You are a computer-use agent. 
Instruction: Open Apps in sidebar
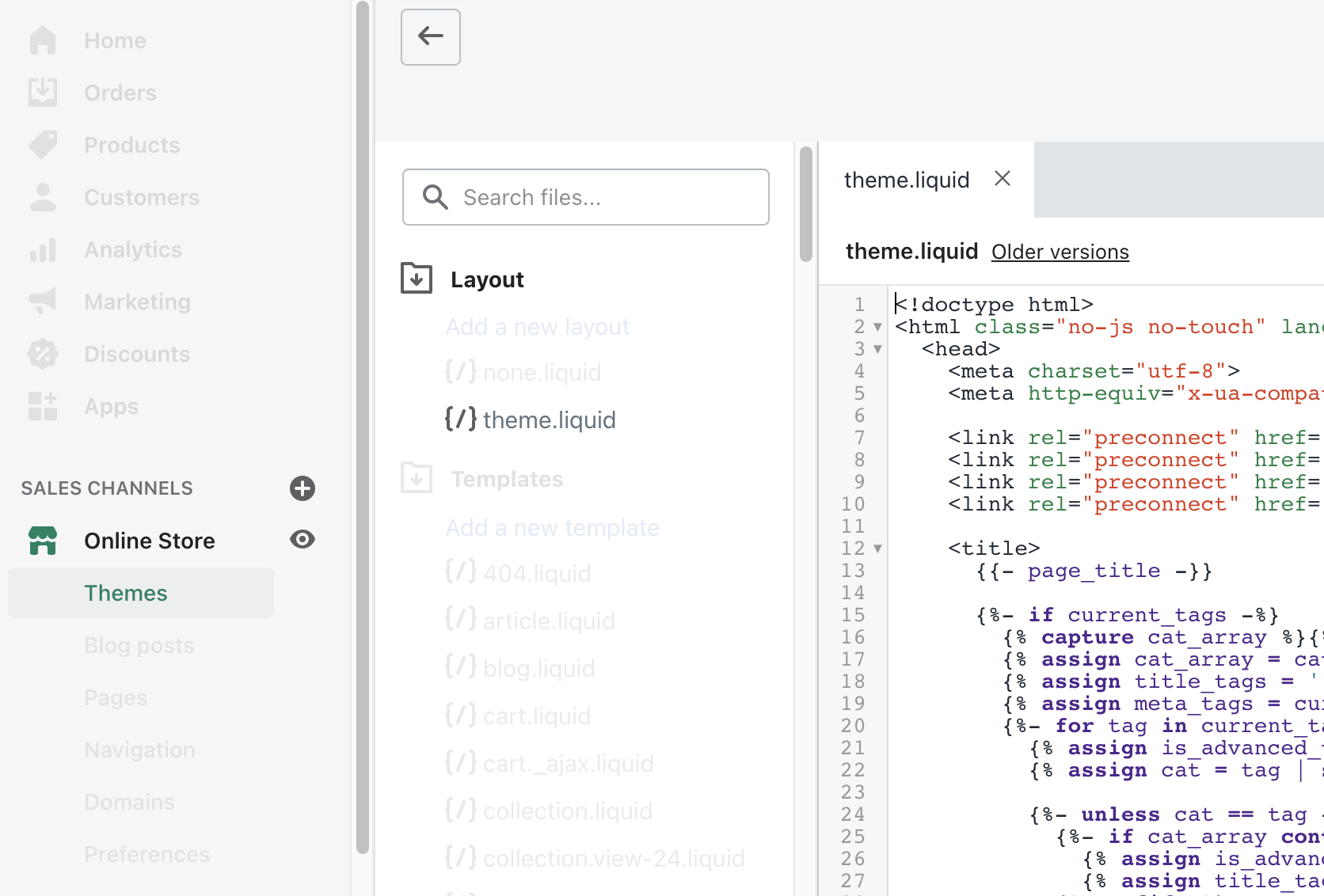click(x=112, y=406)
